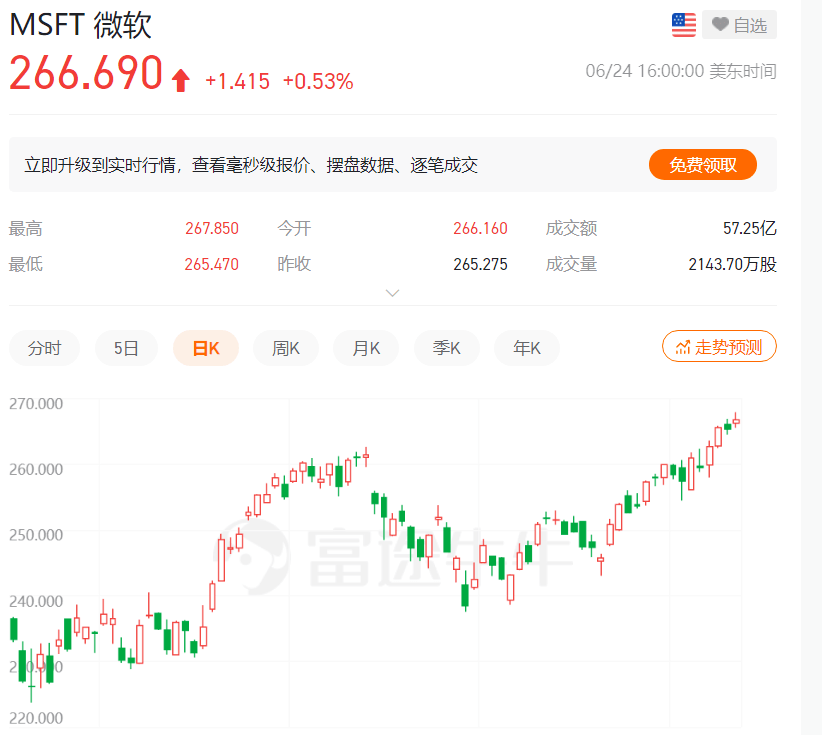
Task: Click 免费领取 to claim realtime quotes
Action: 702,165
